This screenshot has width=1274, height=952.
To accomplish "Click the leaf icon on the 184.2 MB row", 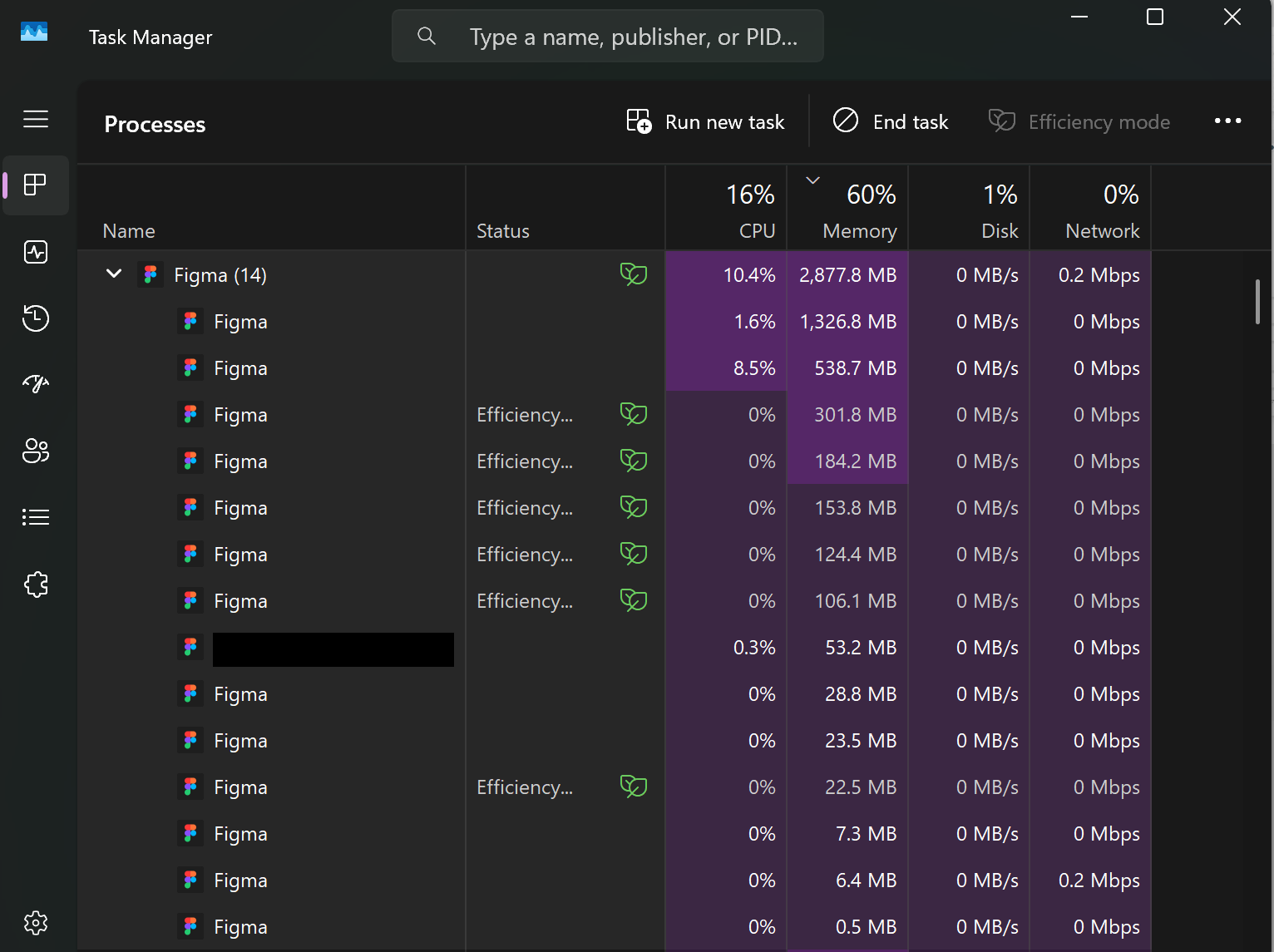I will point(634,460).
